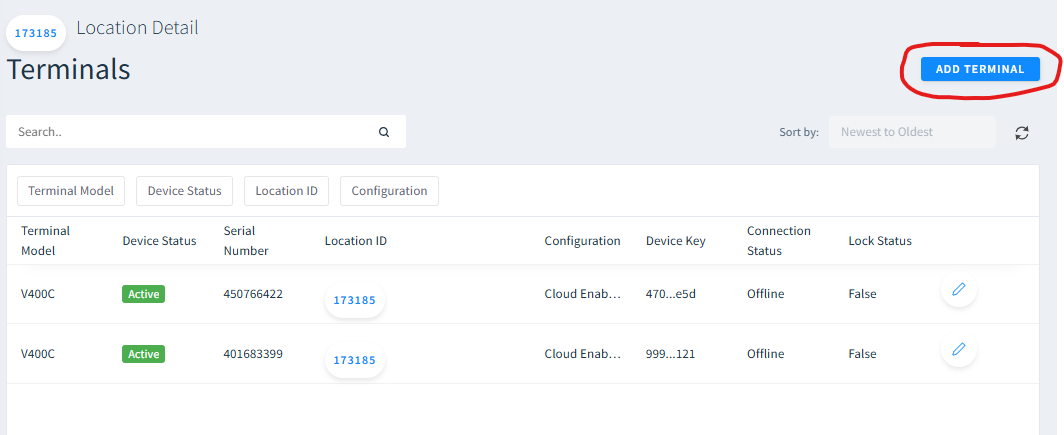
Task: Select the serial number 401683399 cell
Action: tap(253, 354)
